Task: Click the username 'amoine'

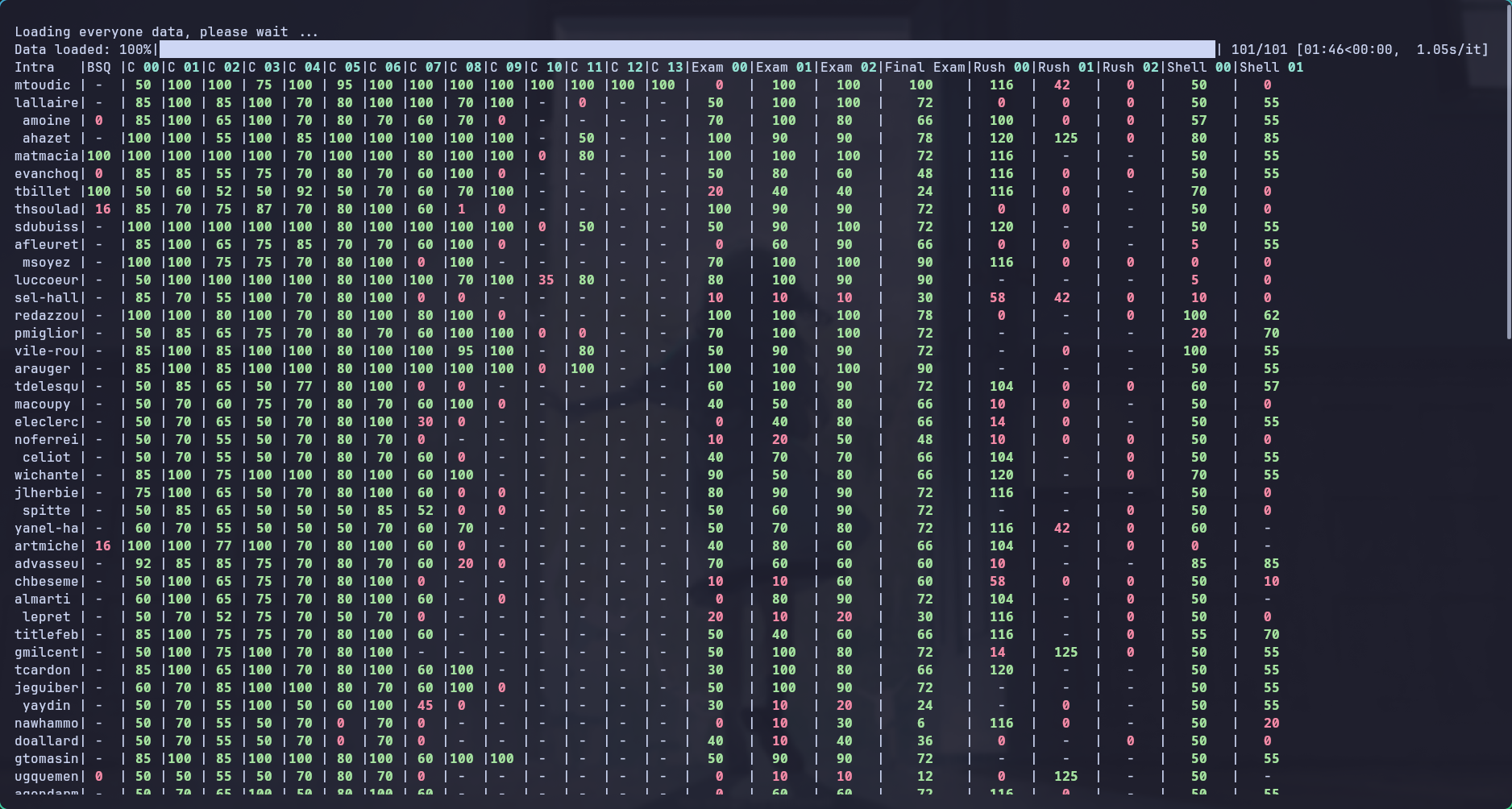Action: (47, 120)
